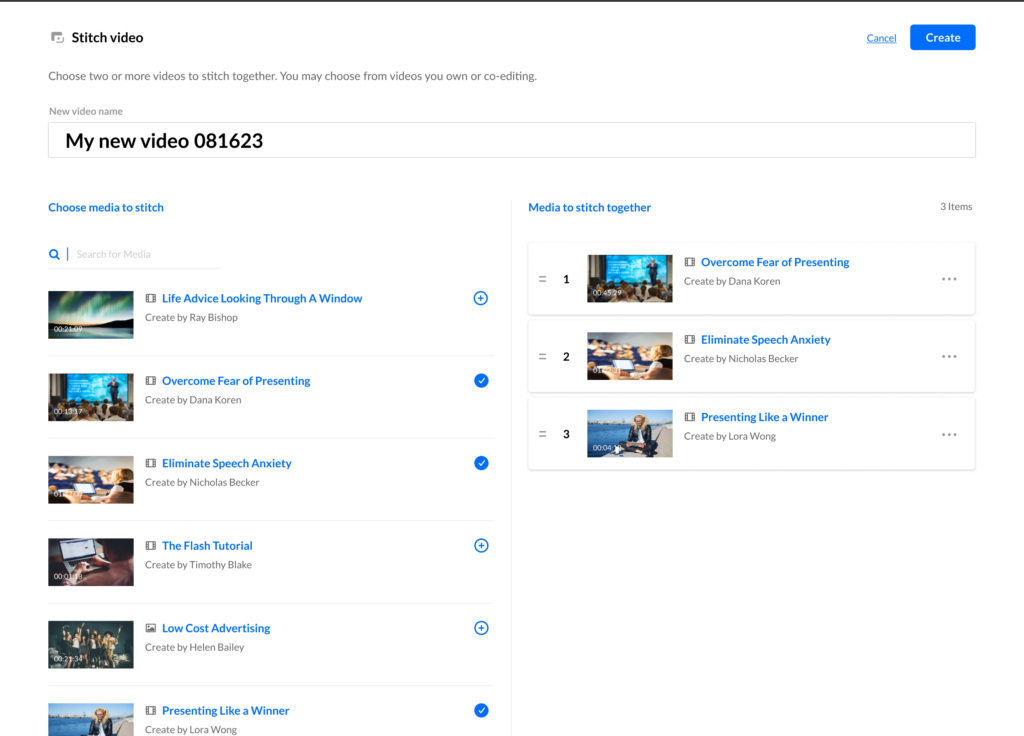The width and height of the screenshot is (1024, 736).
Task: Grab drag handle for Overcome Fear of Presenting
Action: pos(542,280)
